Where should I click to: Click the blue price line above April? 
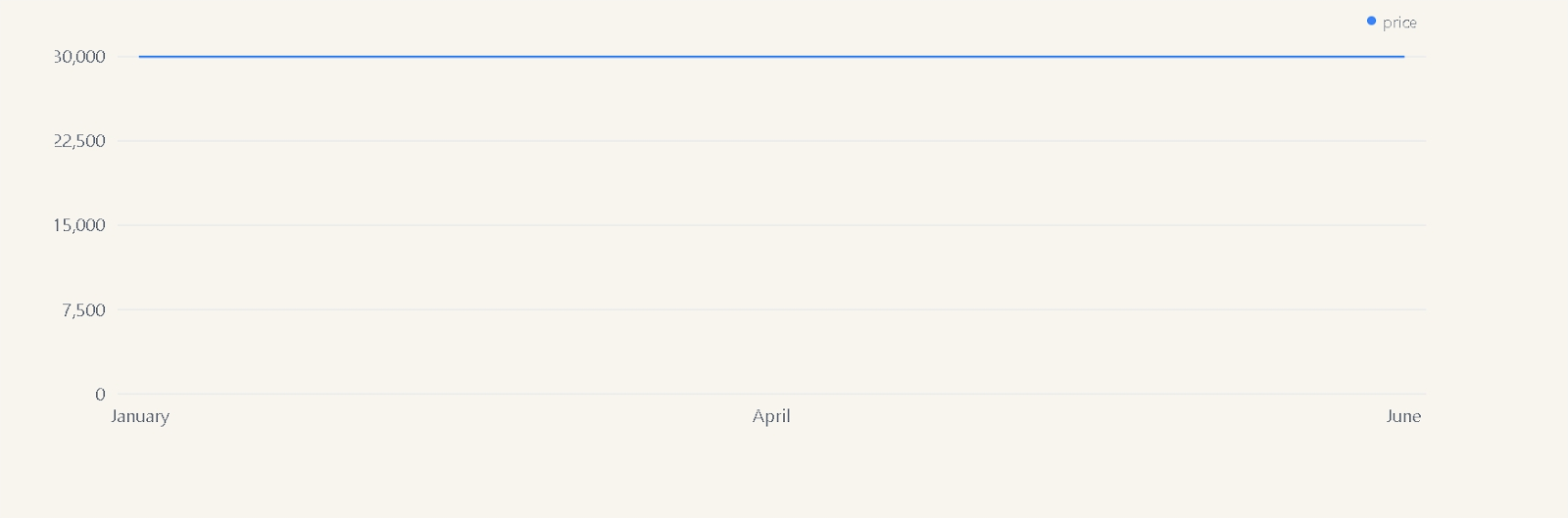pyautogui.click(x=771, y=57)
